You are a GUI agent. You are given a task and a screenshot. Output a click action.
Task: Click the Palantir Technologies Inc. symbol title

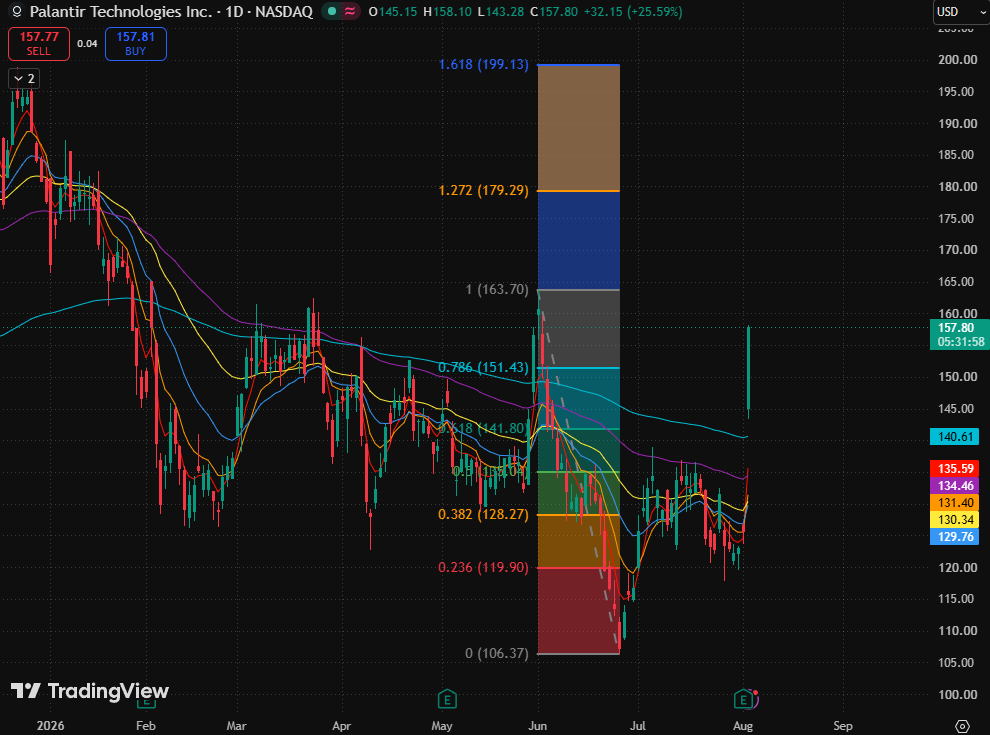pos(121,11)
